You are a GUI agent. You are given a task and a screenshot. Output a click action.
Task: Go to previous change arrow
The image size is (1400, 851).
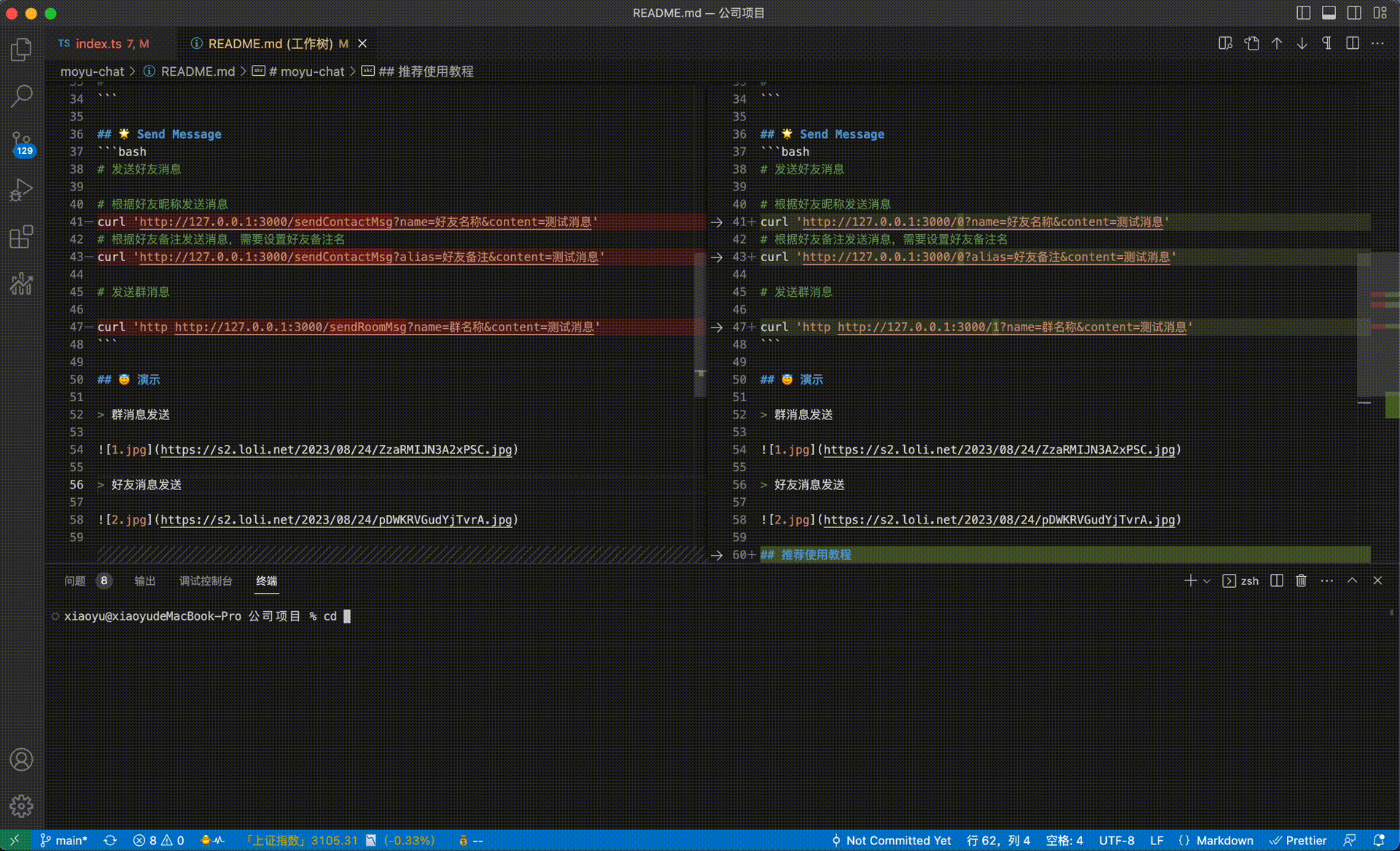pyautogui.click(x=1277, y=44)
